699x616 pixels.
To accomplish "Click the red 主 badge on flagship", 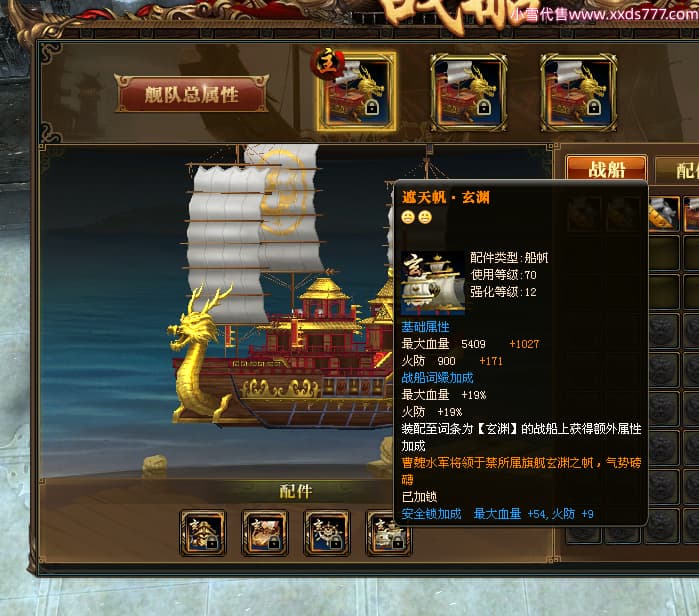I will (x=328, y=64).
